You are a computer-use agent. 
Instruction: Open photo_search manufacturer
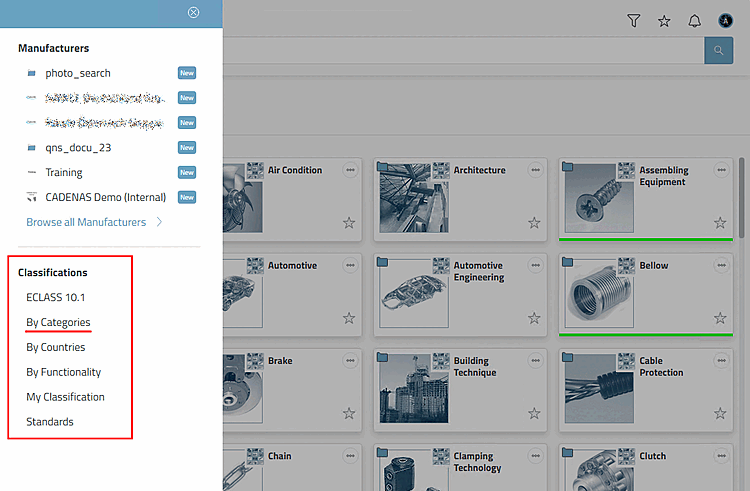pyautogui.click(x=78, y=73)
